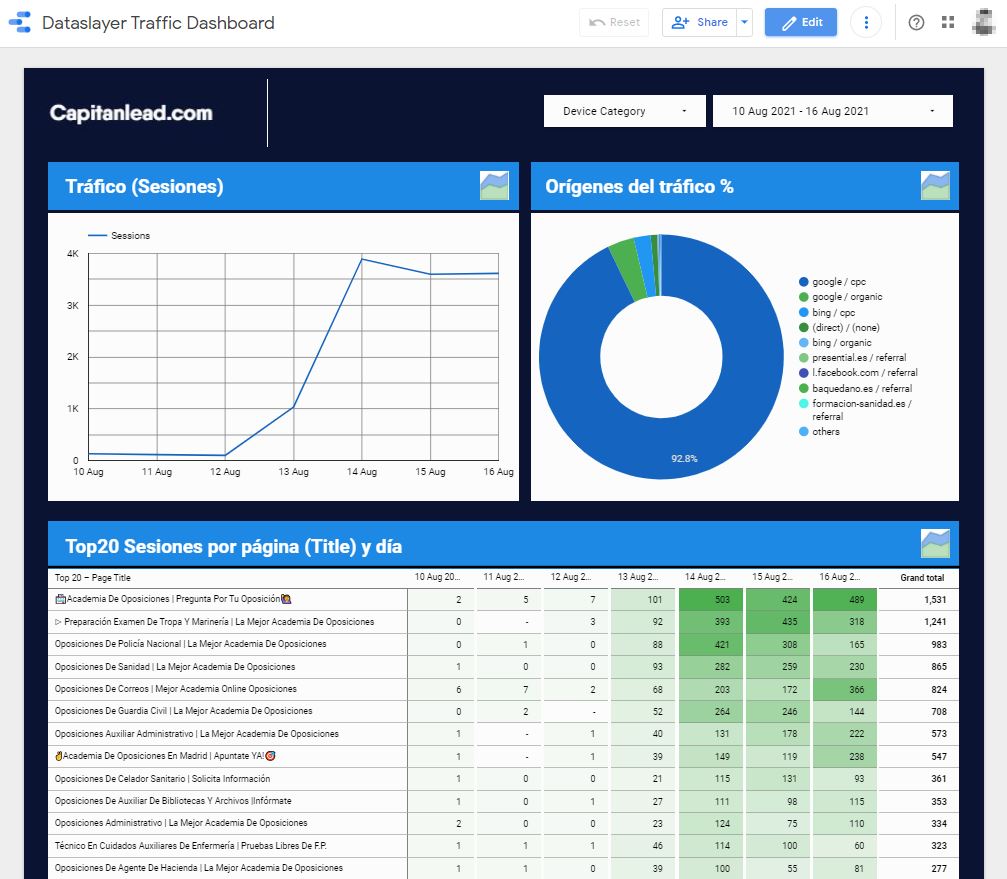This screenshot has width=1007, height=879.
Task: Open the Google apps grid
Action: (x=948, y=22)
